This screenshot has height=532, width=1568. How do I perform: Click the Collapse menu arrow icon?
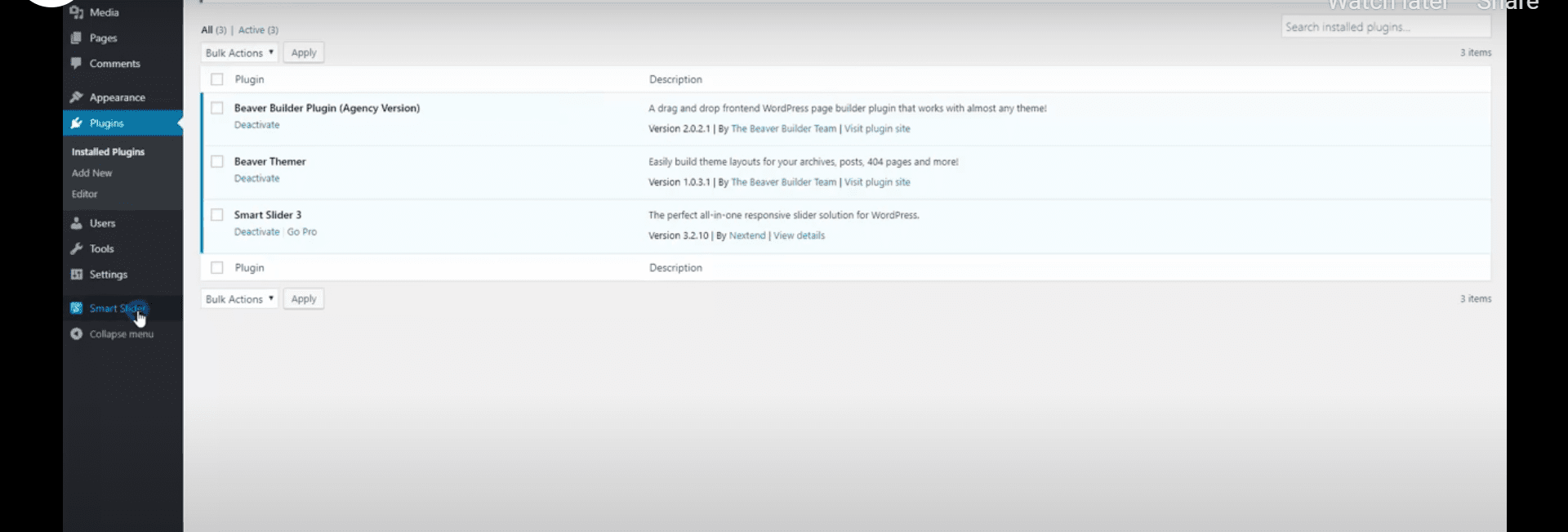pos(77,333)
